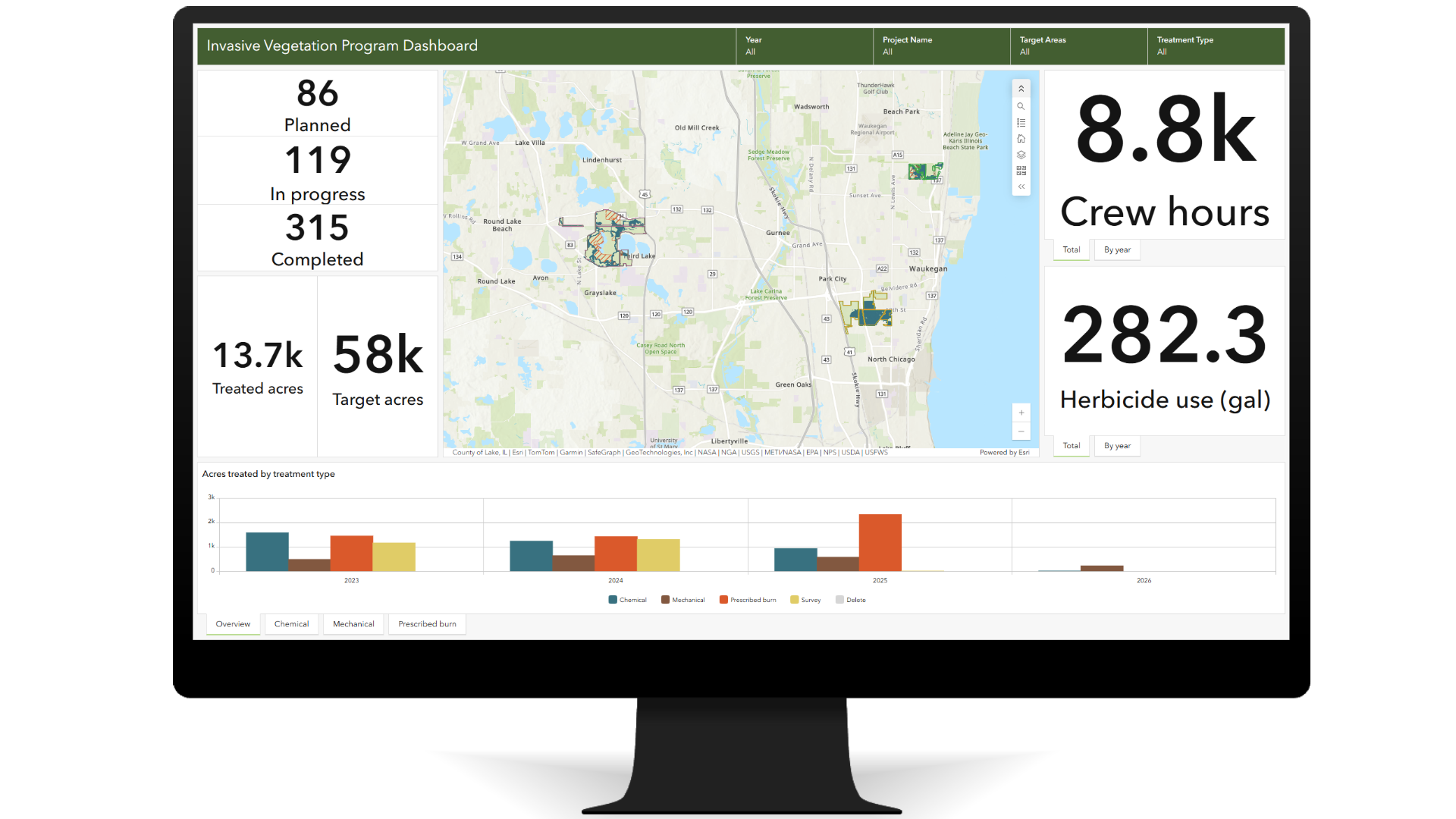Open the Target Areas filter
The image size is (1456, 819).
click(1077, 46)
